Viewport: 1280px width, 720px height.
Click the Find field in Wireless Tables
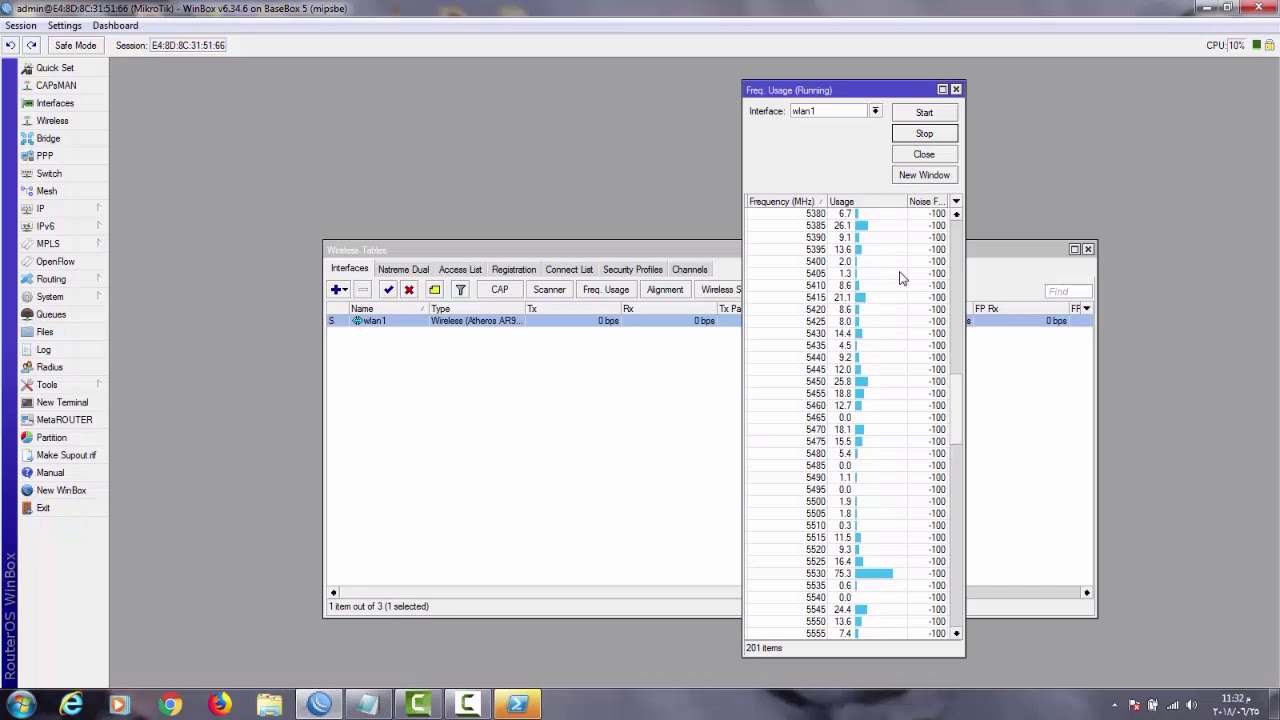1068,291
